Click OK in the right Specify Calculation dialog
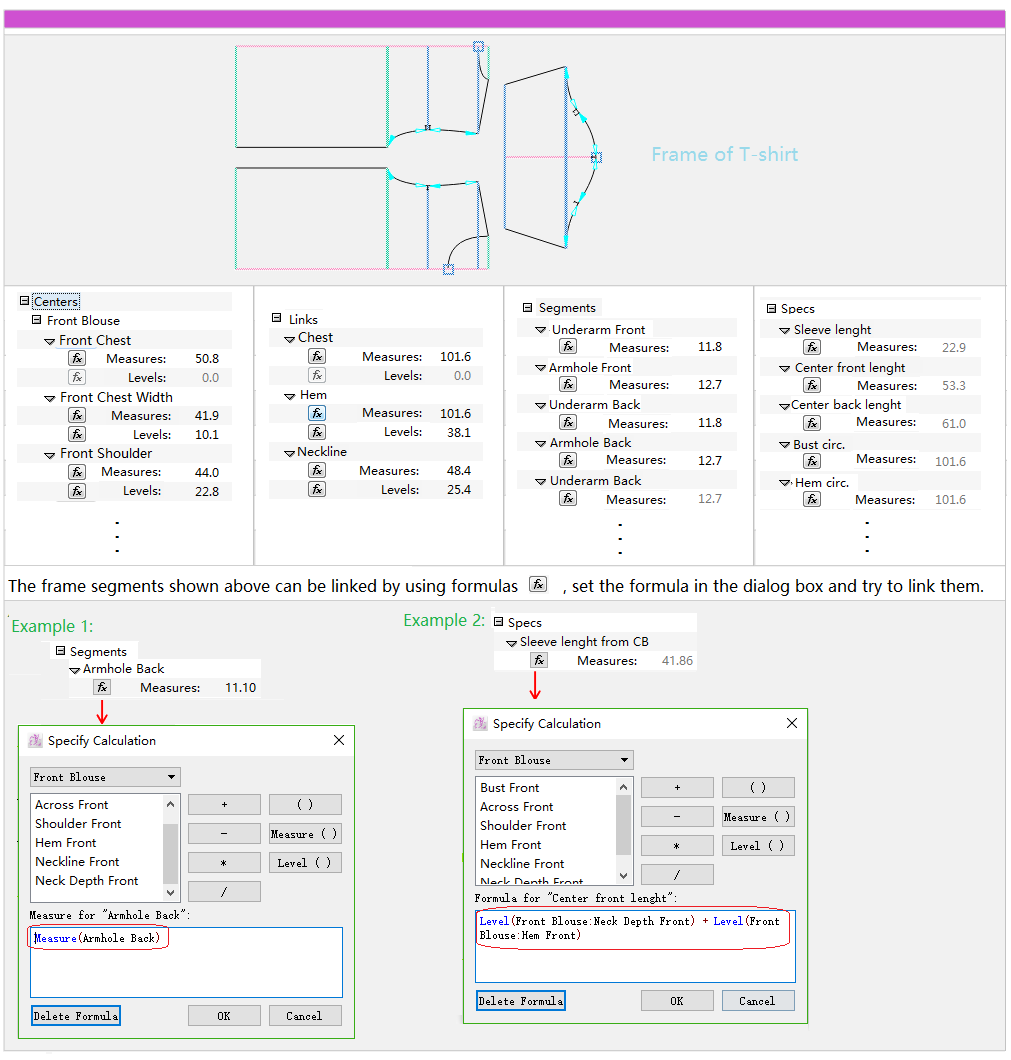Image resolution: width=1011 pixels, height=1060 pixels. click(x=677, y=1000)
